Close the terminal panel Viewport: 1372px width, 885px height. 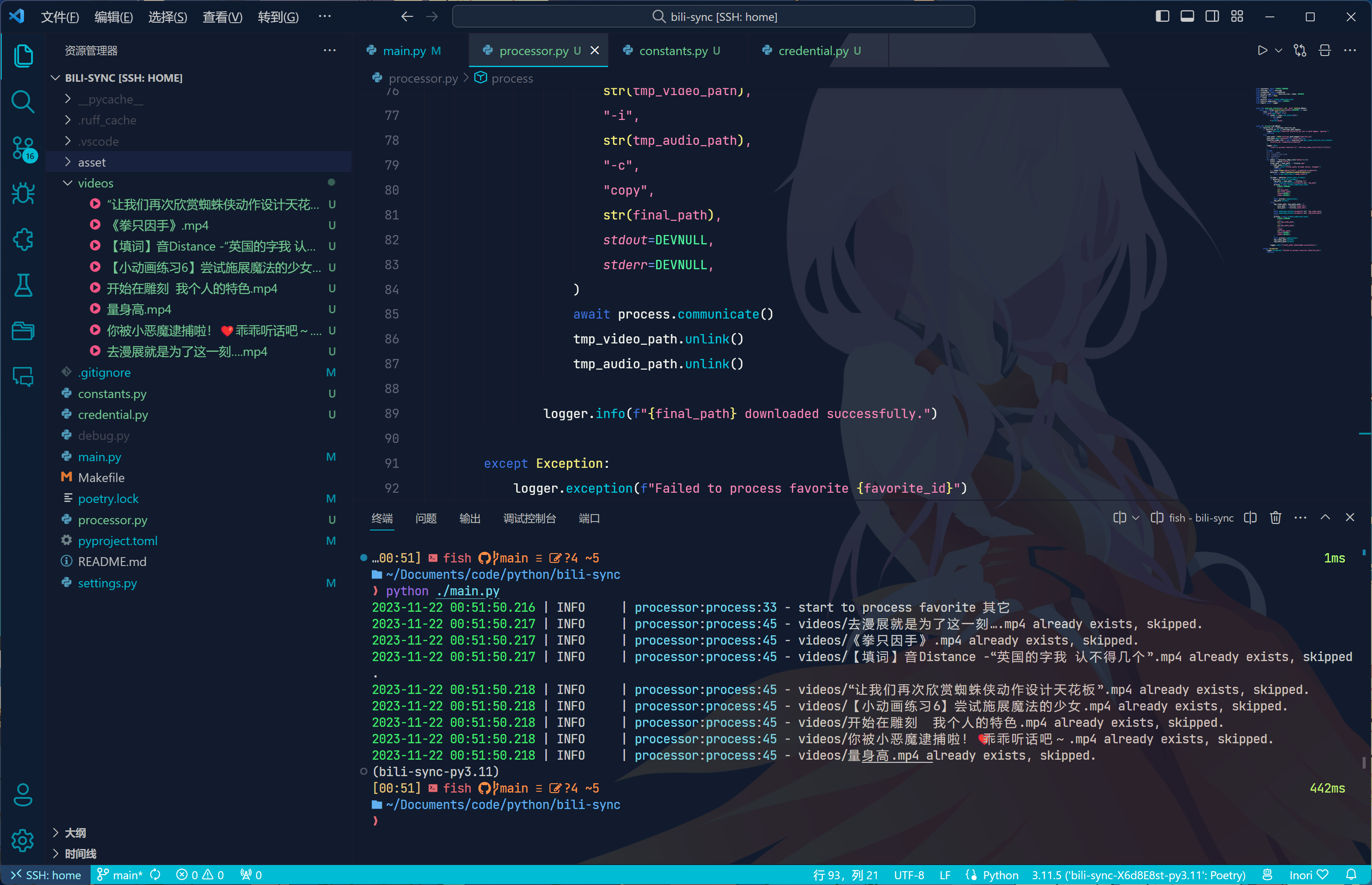[x=1350, y=518]
